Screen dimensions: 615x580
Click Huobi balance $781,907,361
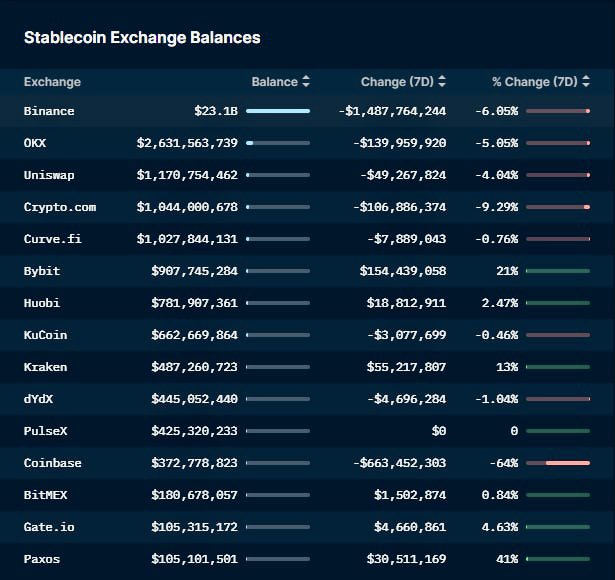click(x=195, y=303)
